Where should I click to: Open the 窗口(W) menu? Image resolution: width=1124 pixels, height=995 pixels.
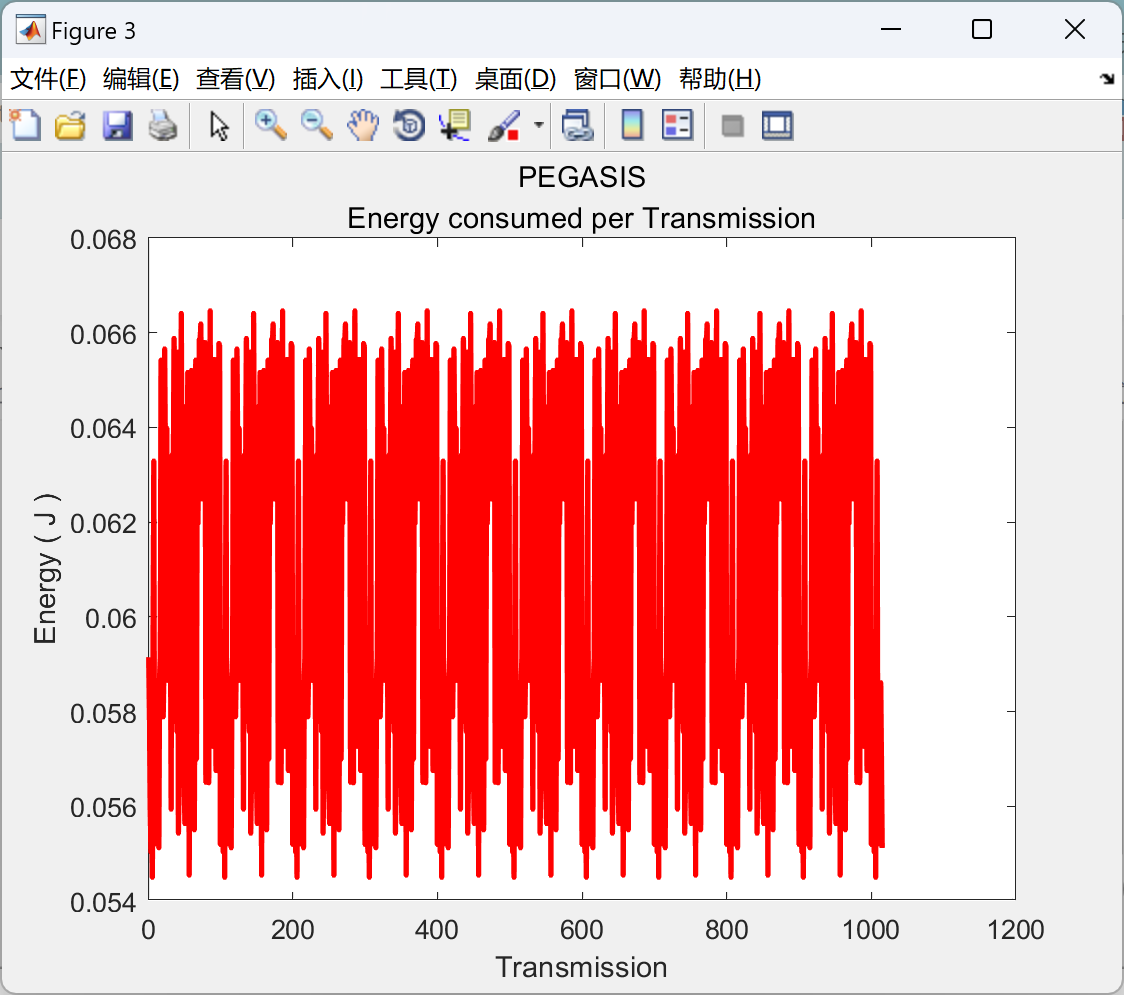pos(617,79)
